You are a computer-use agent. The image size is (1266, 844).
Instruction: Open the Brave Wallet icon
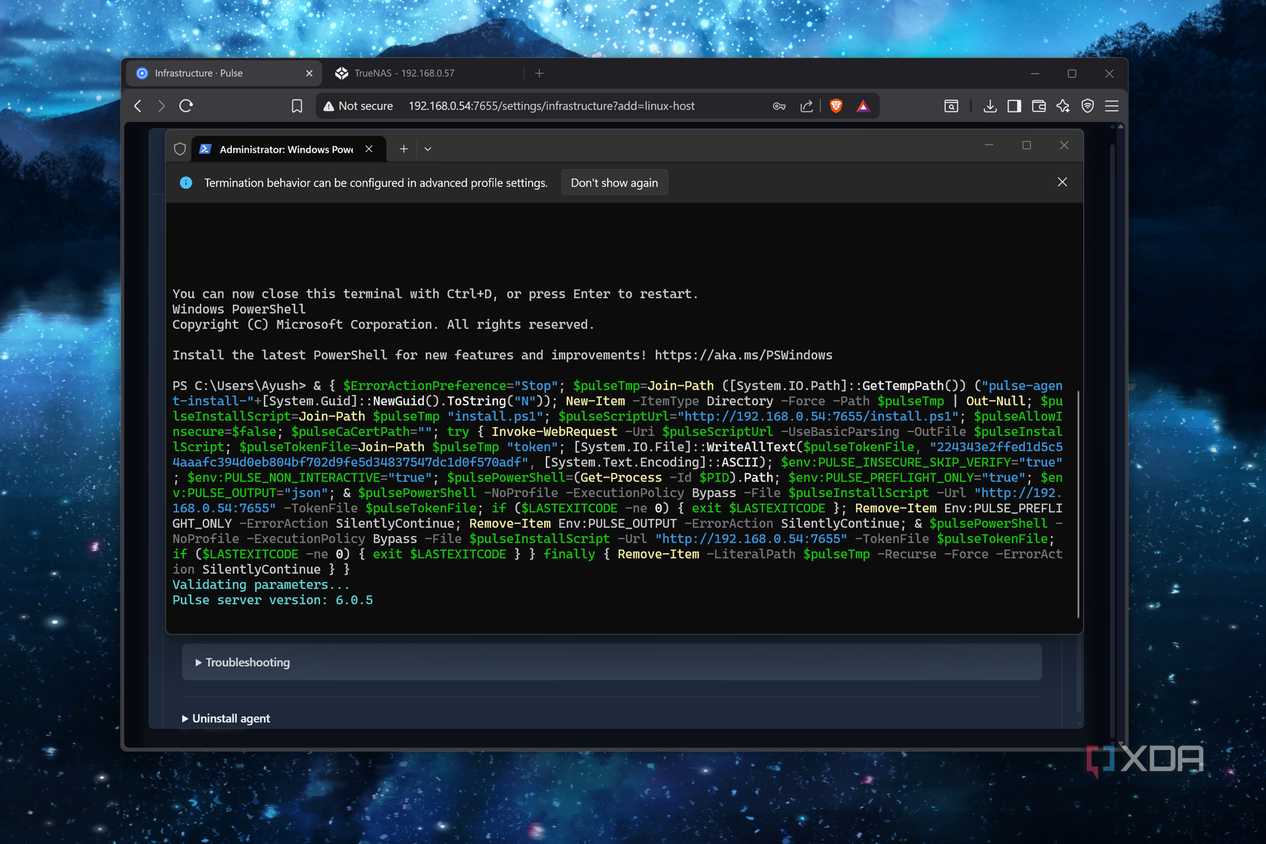point(1039,106)
